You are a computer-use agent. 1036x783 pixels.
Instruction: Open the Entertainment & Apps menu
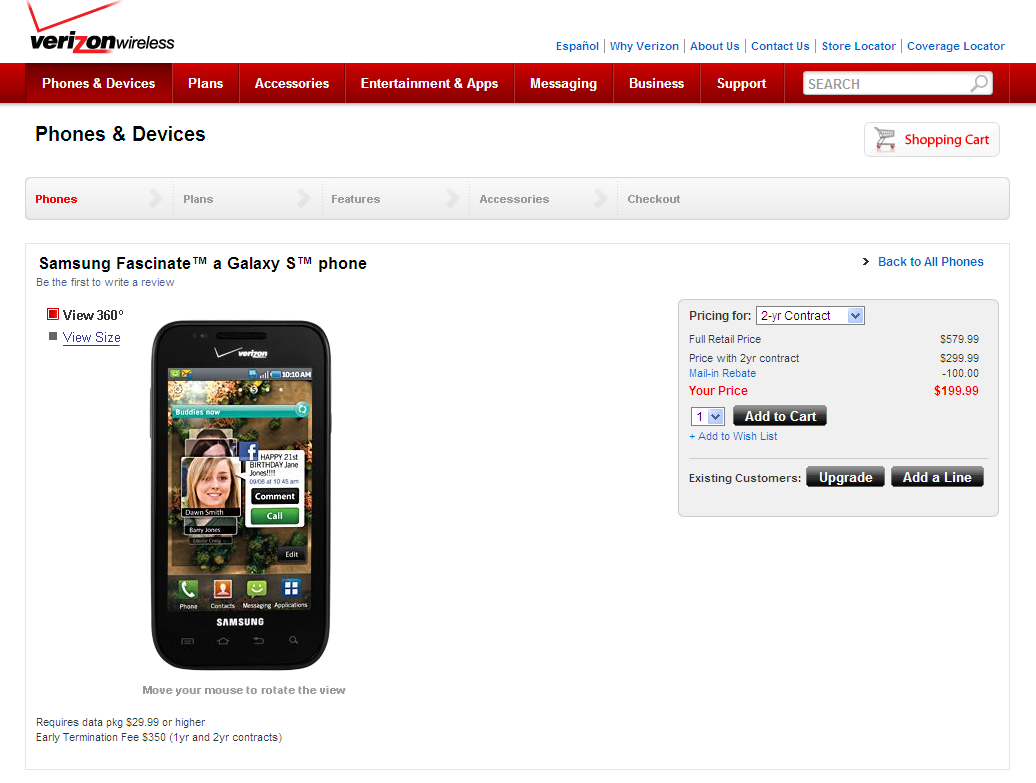429,83
